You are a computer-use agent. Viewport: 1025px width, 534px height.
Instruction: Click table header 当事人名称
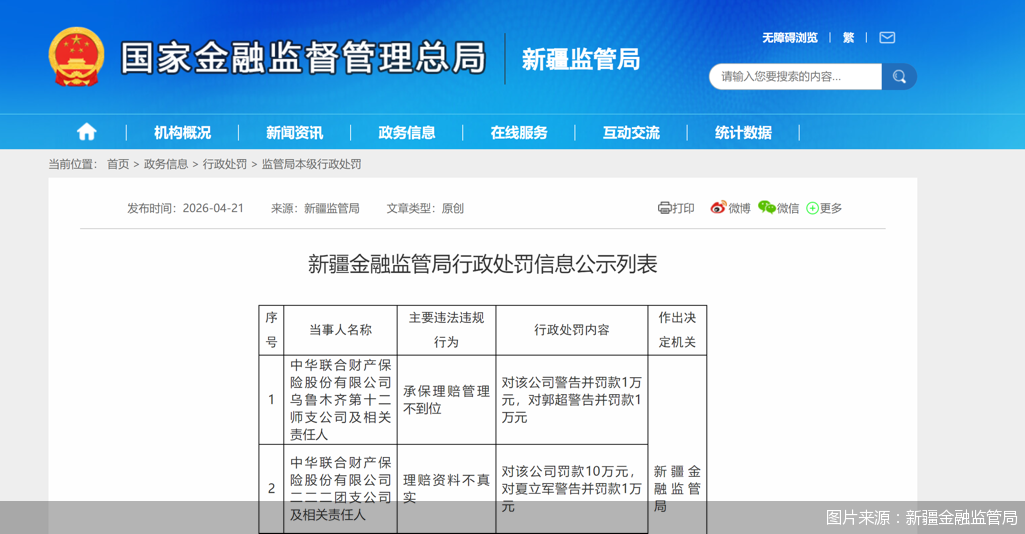tap(341, 330)
